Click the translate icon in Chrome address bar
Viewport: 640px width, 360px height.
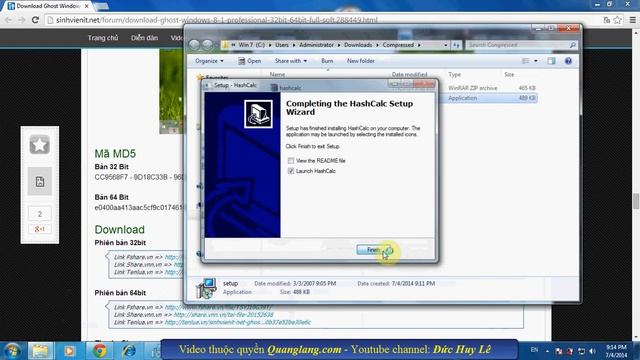607,20
